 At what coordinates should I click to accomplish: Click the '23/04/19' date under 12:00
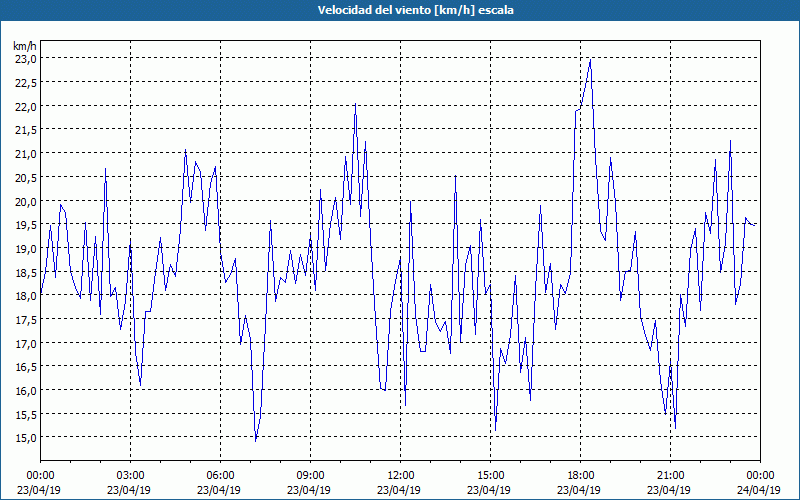tap(399, 490)
